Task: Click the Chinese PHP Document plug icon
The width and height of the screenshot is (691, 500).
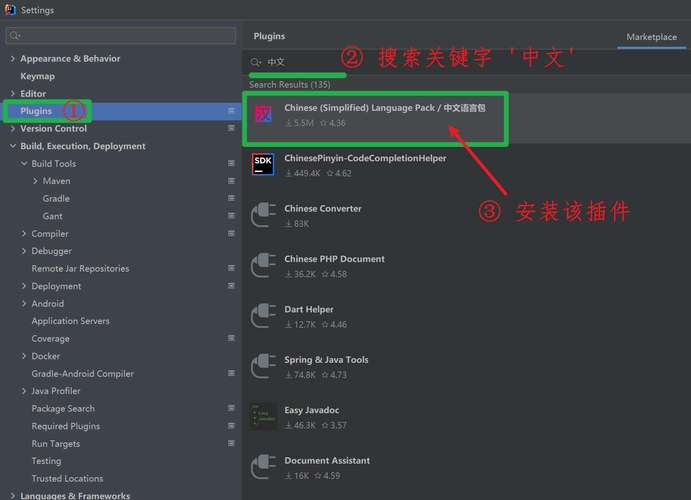Action: click(x=263, y=265)
